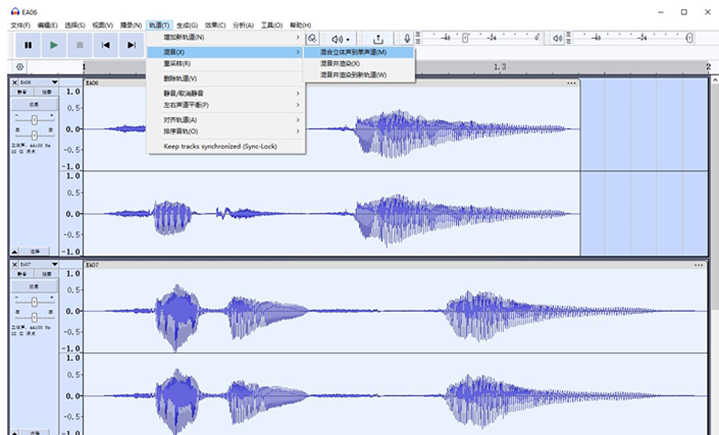Click the Stop button
This screenshot has width=719, height=435.
79,44
